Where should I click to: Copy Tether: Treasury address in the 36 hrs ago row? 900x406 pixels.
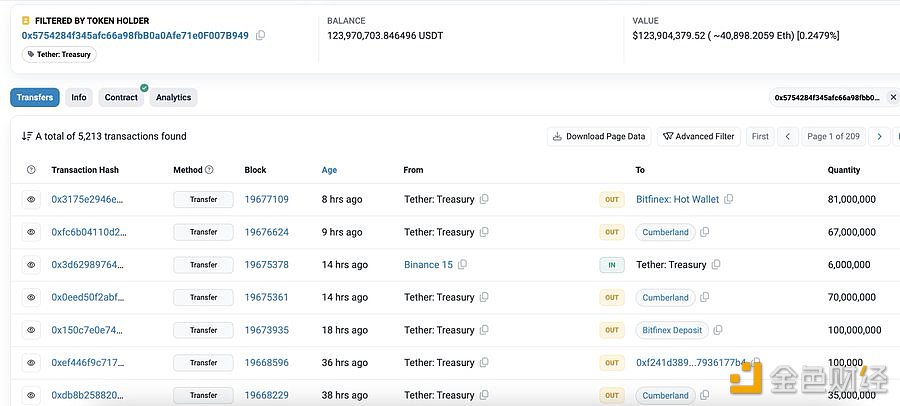coord(484,363)
